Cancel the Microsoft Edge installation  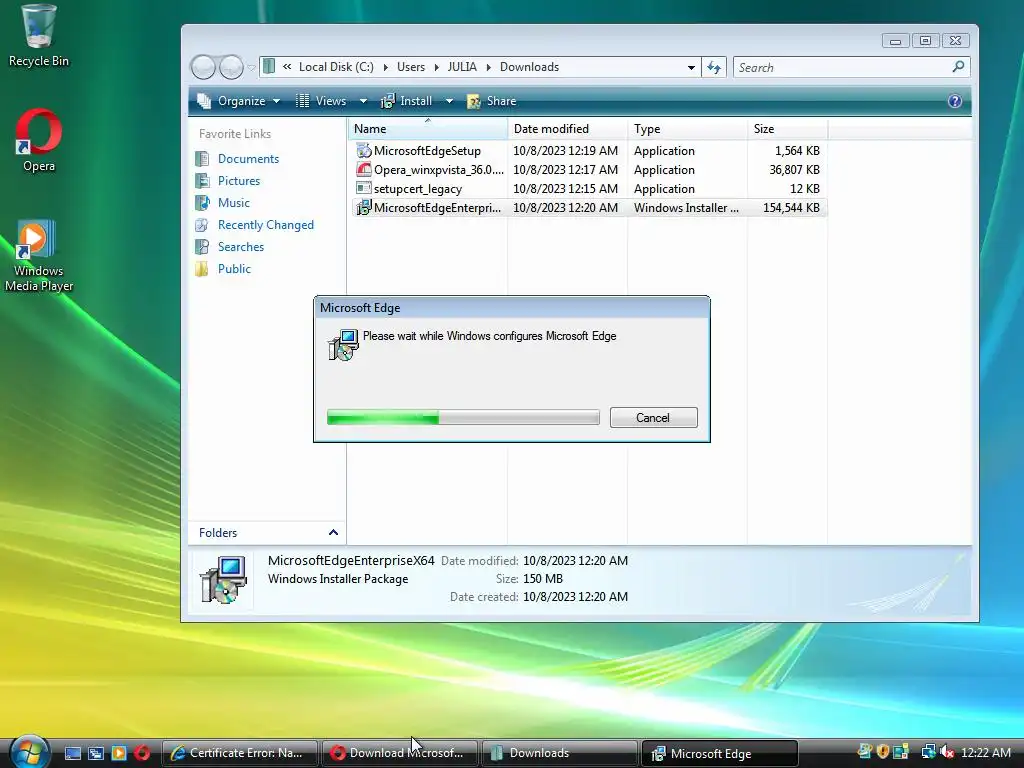pyautogui.click(x=653, y=417)
